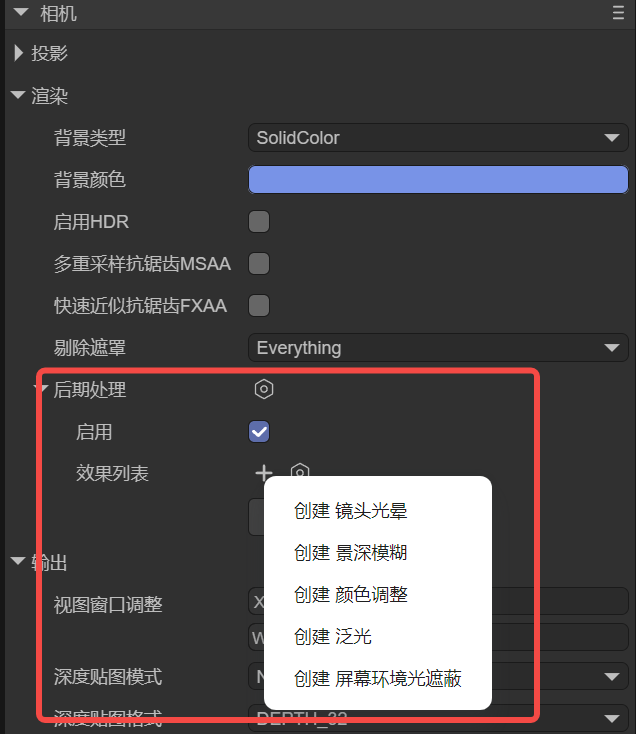Choose 创建 颜色调整 menu entry
This screenshot has width=636, height=734.
point(351,595)
